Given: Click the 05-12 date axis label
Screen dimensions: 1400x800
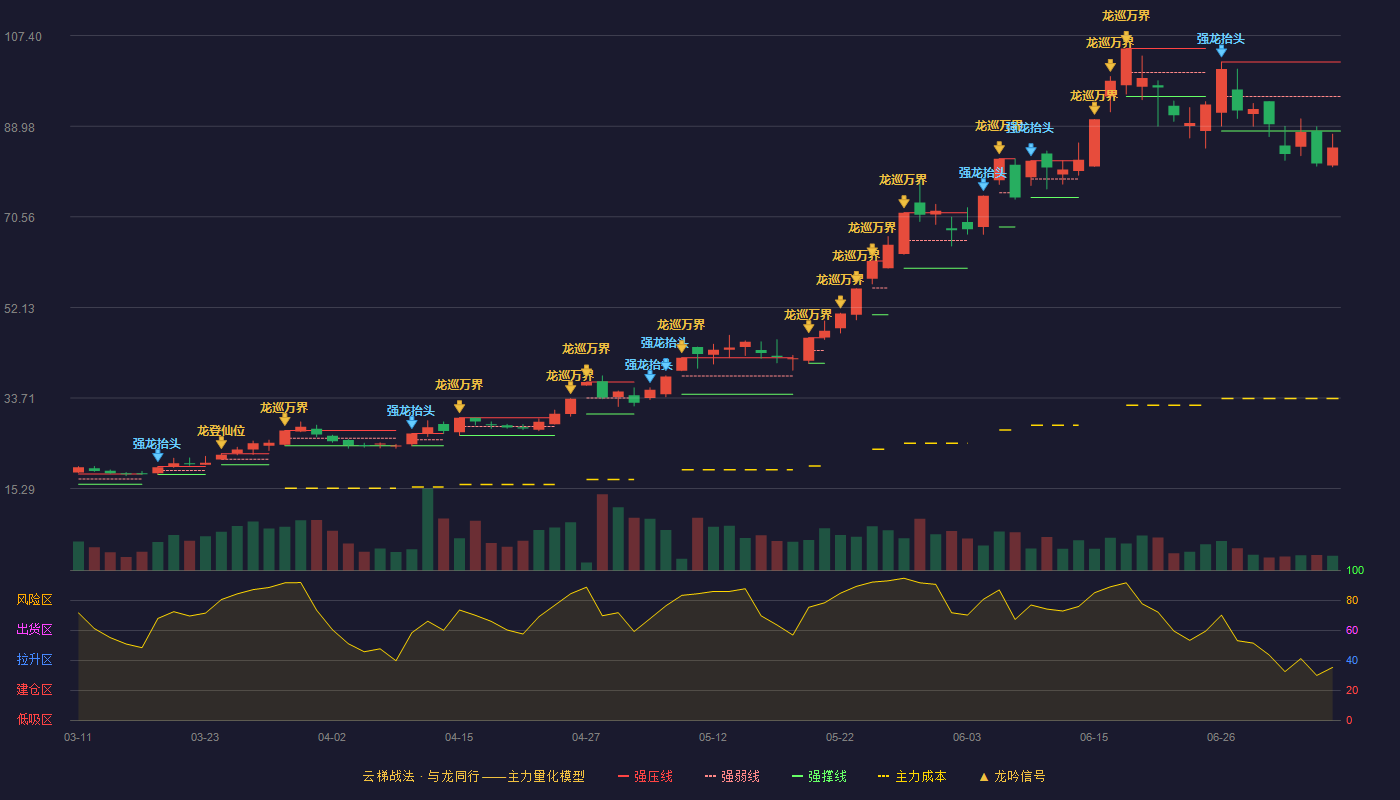Looking at the screenshot, I should click(x=713, y=737).
